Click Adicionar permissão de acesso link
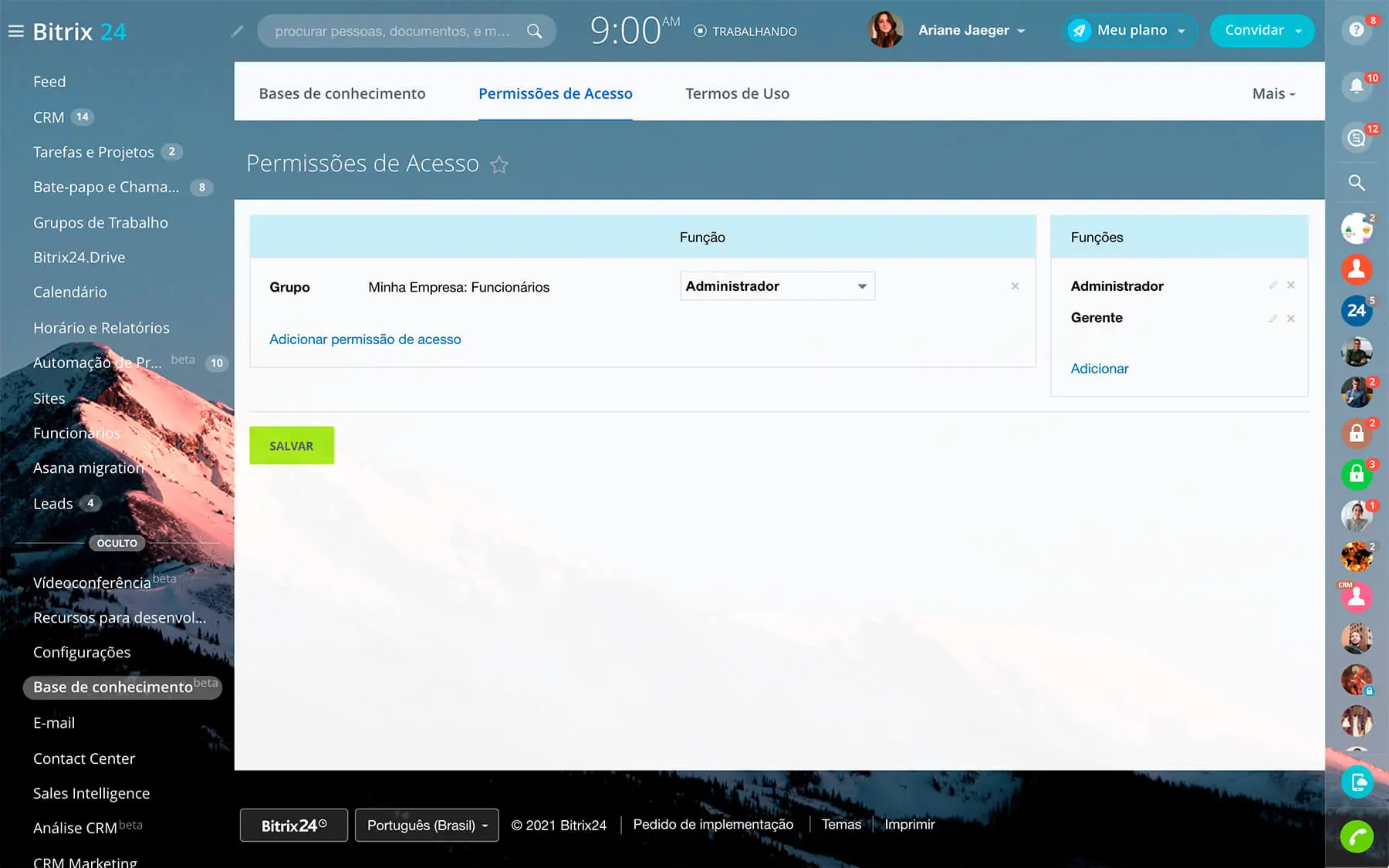 pyautogui.click(x=365, y=339)
